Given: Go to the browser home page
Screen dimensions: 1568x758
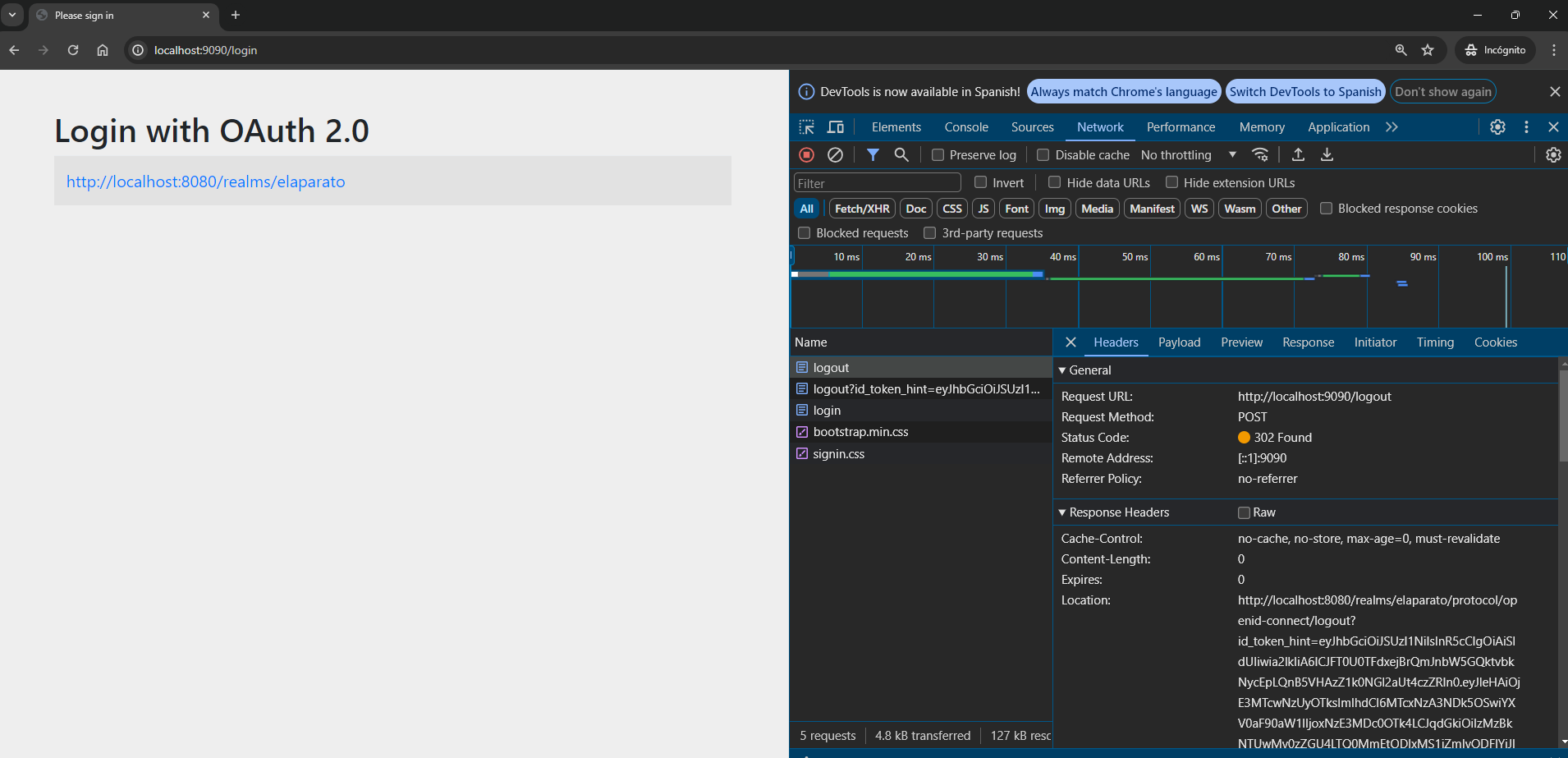Looking at the screenshot, I should (x=103, y=50).
